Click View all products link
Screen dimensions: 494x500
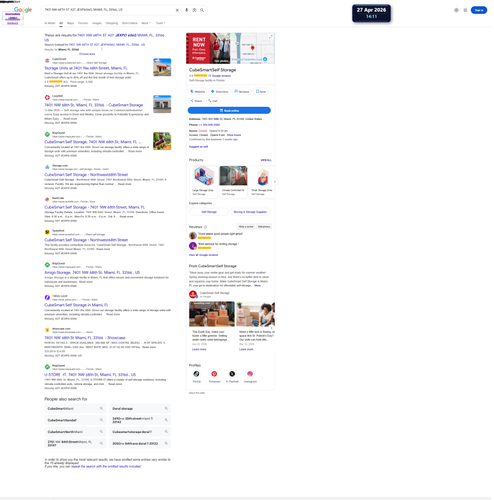[x=266, y=160]
